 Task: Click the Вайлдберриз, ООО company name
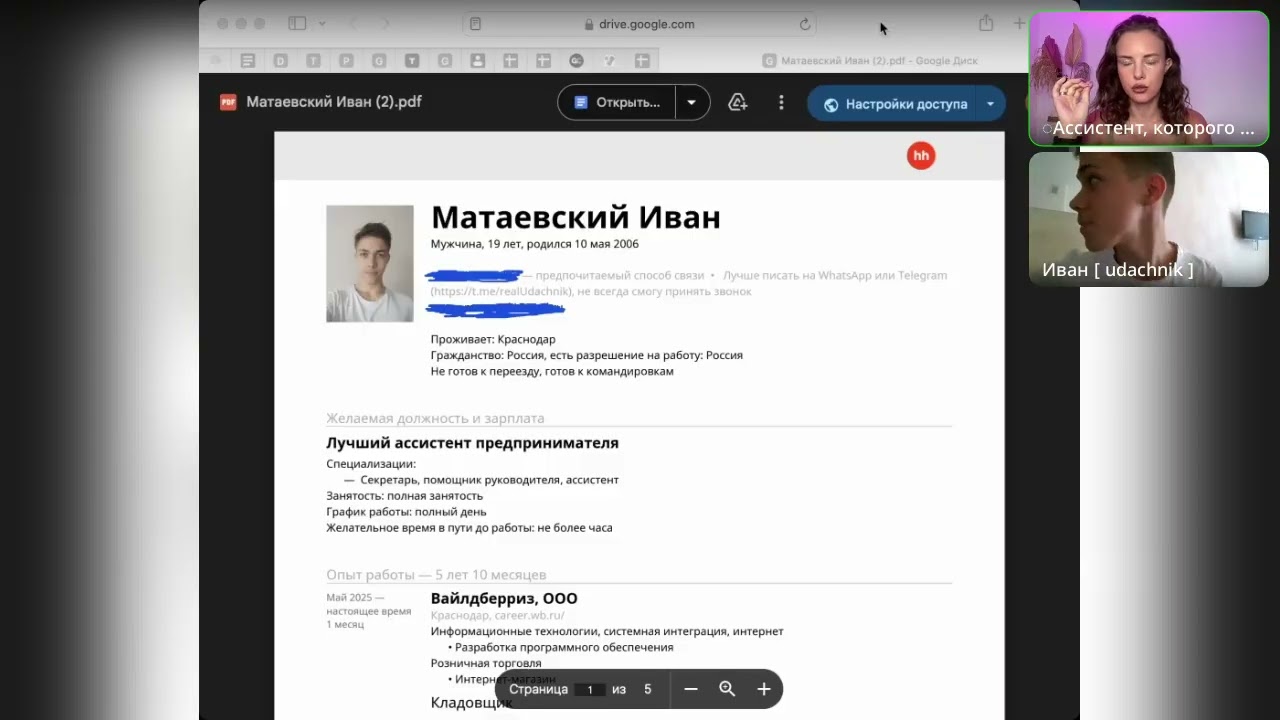(504, 598)
